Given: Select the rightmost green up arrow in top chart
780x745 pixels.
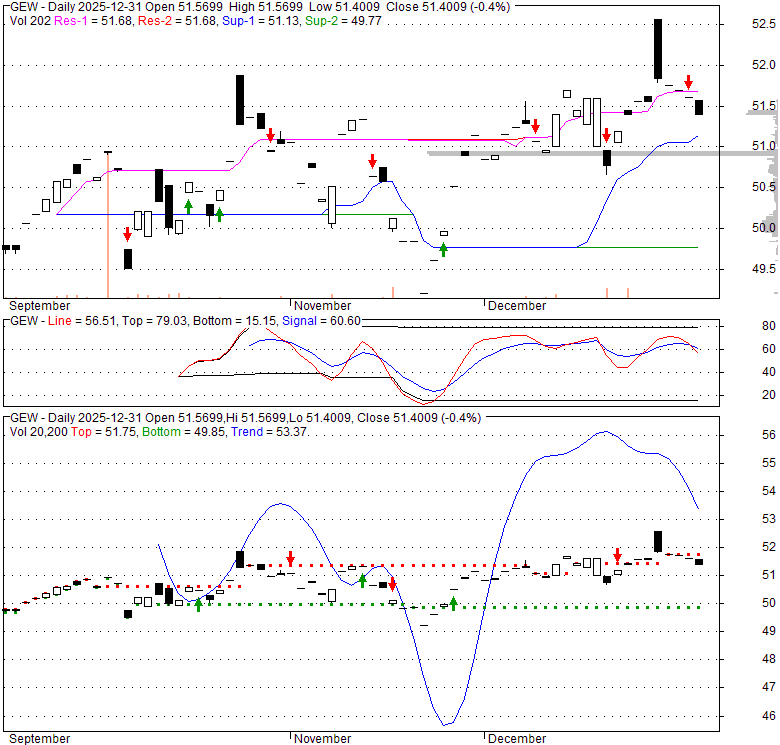Looking at the screenshot, I should (x=443, y=248).
